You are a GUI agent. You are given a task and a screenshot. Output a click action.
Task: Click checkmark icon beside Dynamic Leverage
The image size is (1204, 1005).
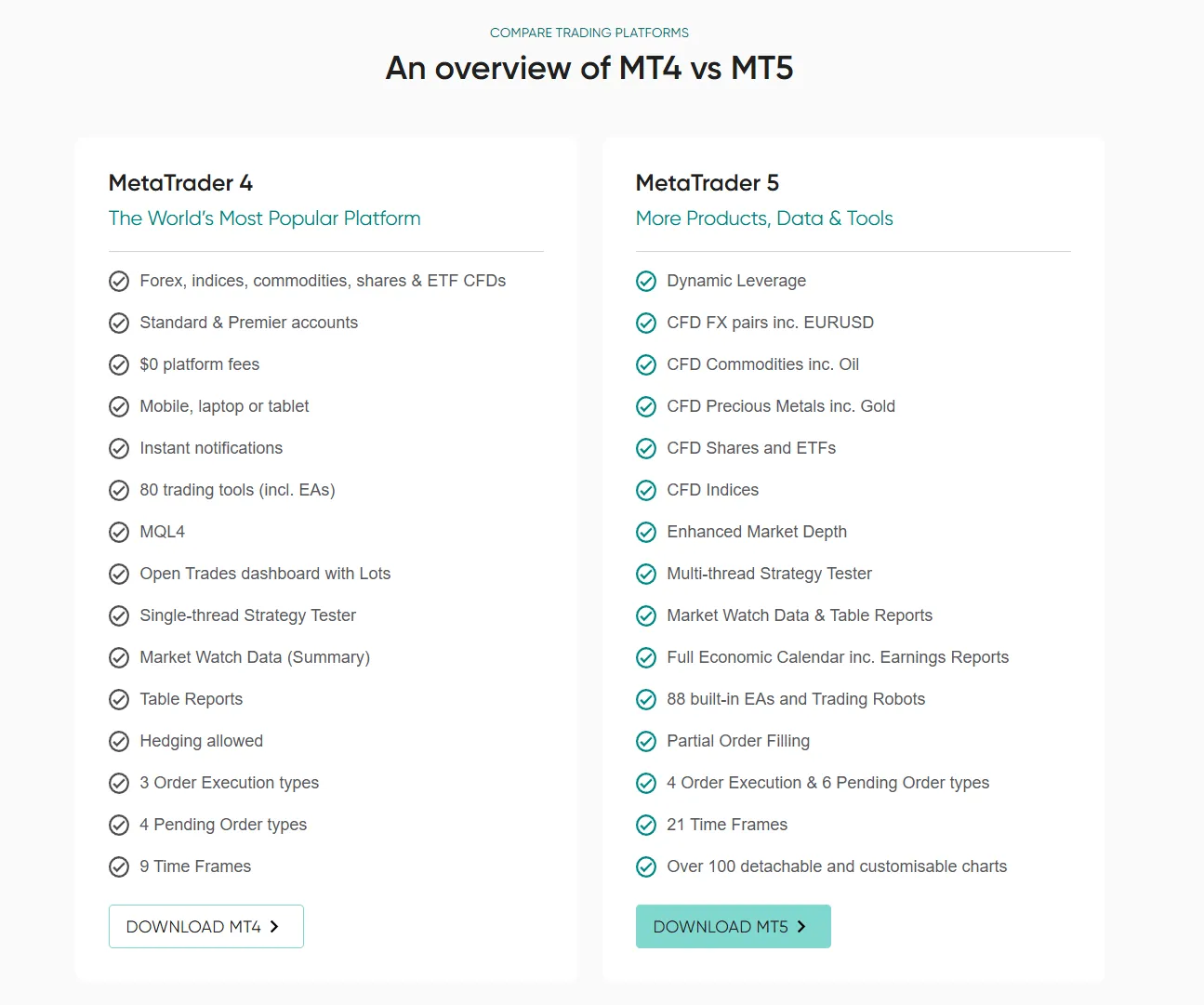(646, 281)
